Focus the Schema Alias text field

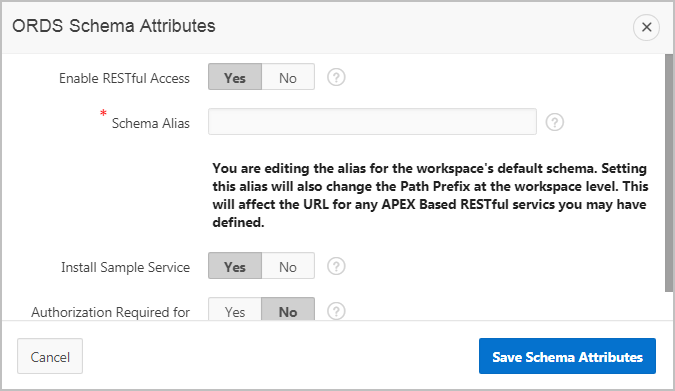point(372,121)
